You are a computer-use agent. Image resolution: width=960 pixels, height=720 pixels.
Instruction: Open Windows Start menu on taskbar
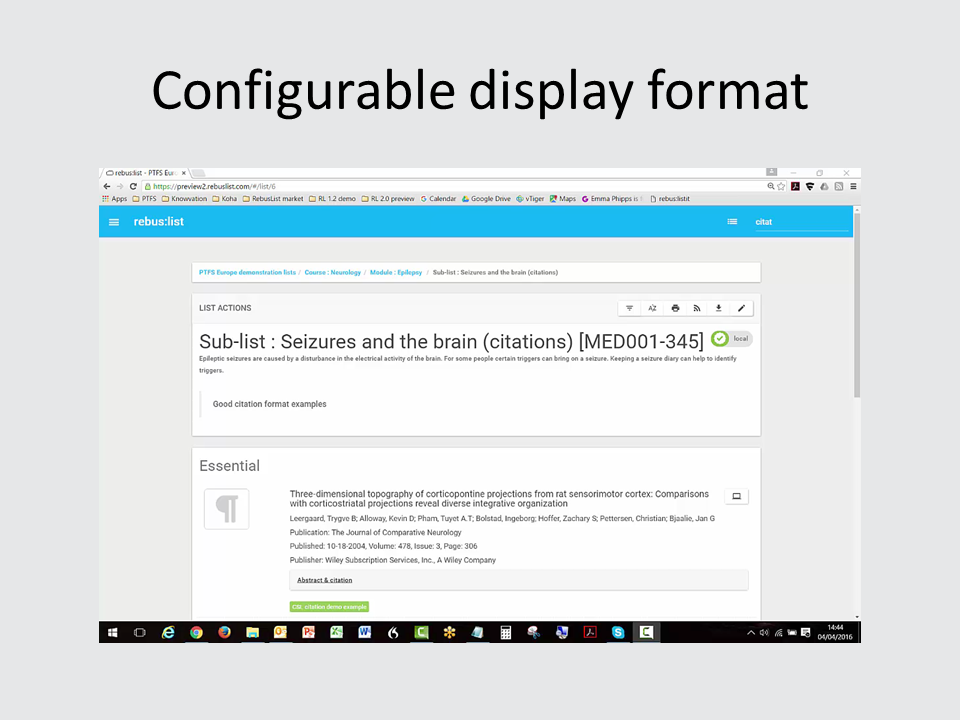point(112,632)
